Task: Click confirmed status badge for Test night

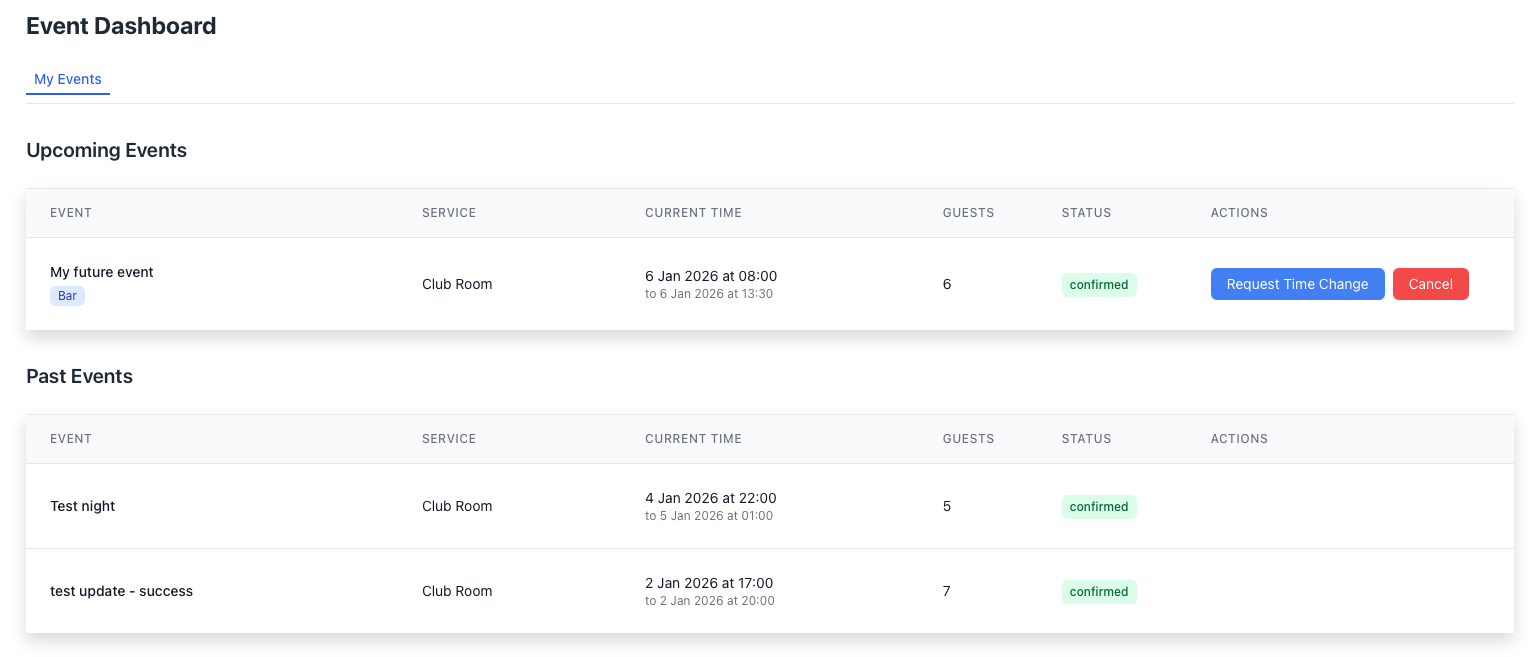Action: pyautogui.click(x=1098, y=507)
